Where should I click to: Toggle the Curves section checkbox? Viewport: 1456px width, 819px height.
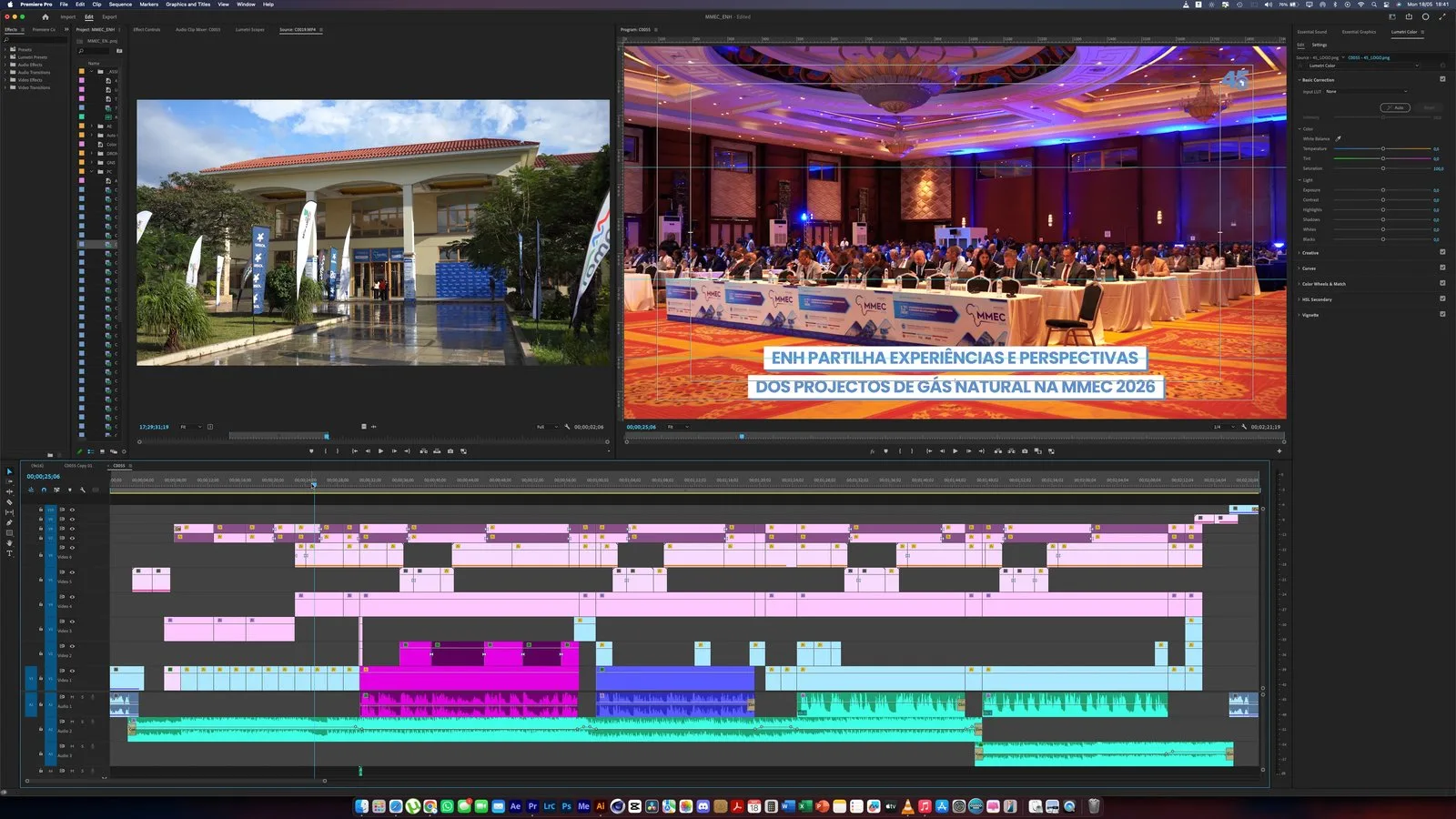[1442, 268]
